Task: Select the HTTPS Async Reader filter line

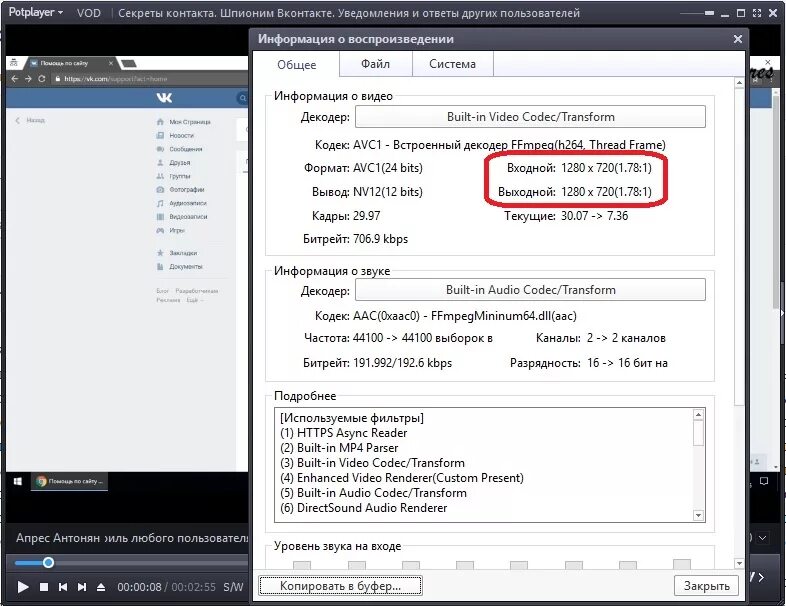Action: click(343, 433)
